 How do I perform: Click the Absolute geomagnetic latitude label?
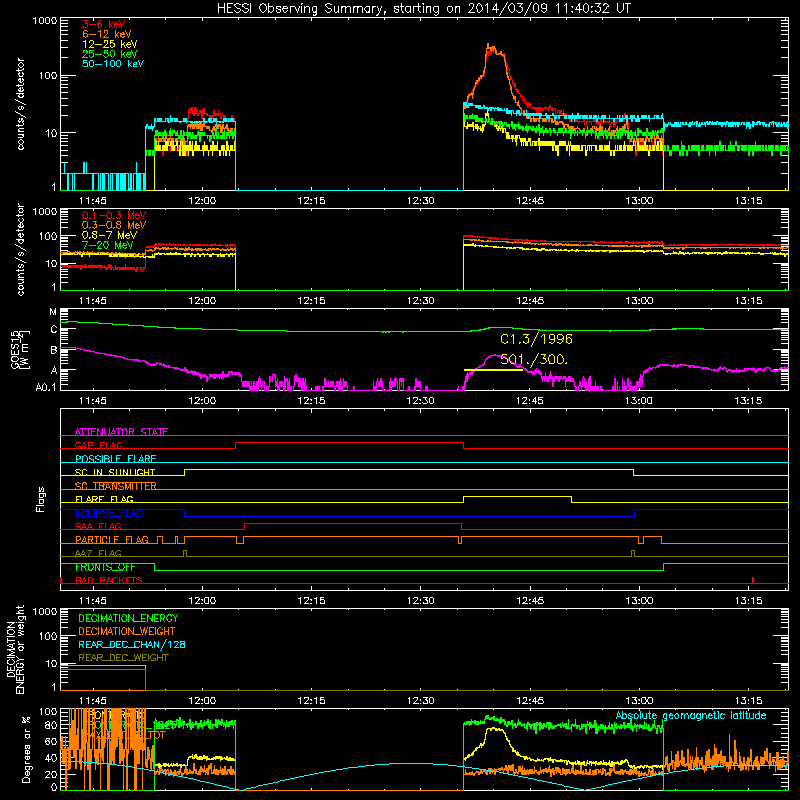[x=691, y=715]
